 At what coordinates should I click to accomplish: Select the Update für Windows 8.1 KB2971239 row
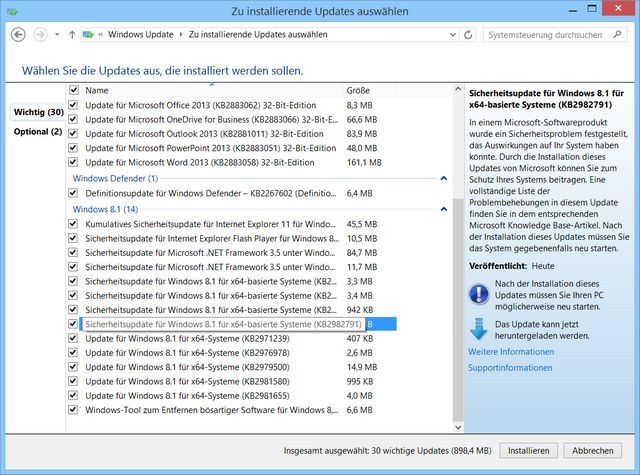point(232,338)
